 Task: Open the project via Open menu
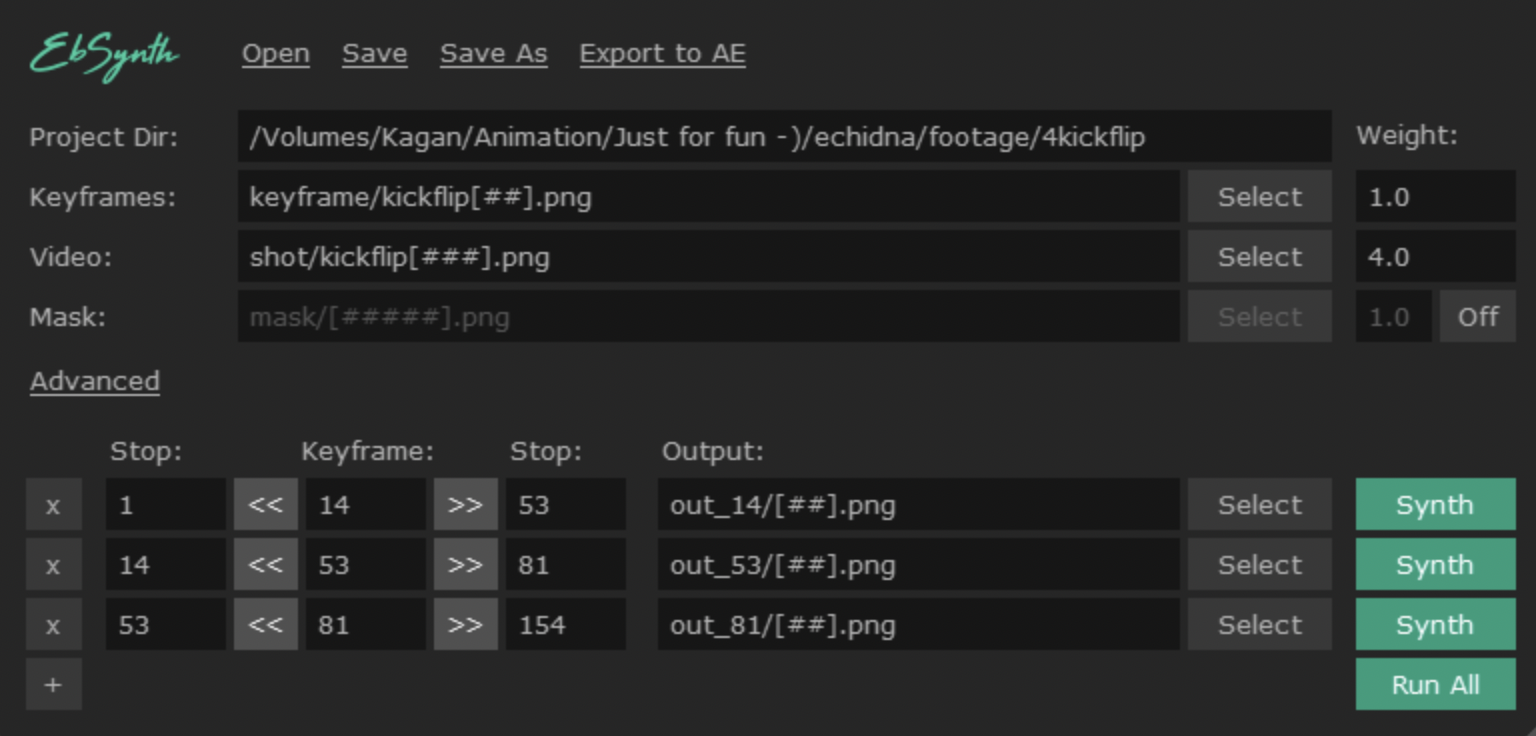pyautogui.click(x=275, y=54)
